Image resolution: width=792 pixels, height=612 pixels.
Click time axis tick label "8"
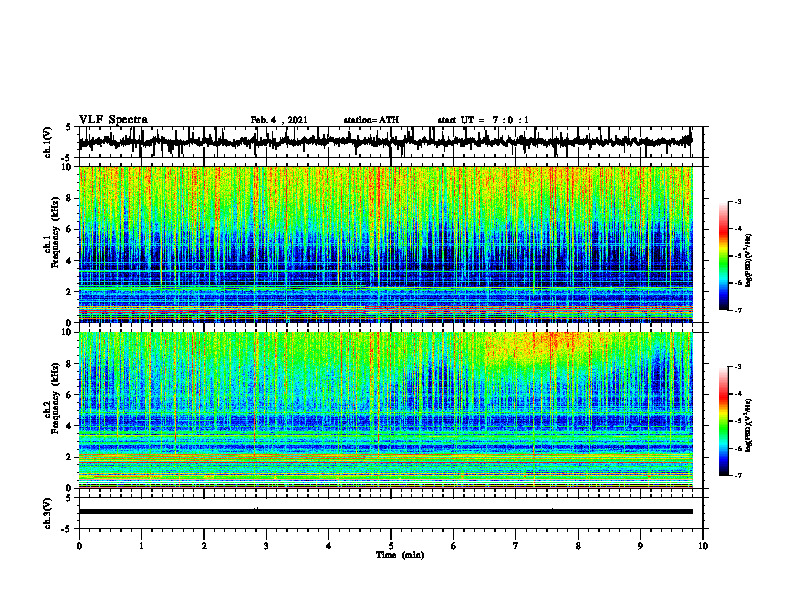pyautogui.click(x=578, y=546)
